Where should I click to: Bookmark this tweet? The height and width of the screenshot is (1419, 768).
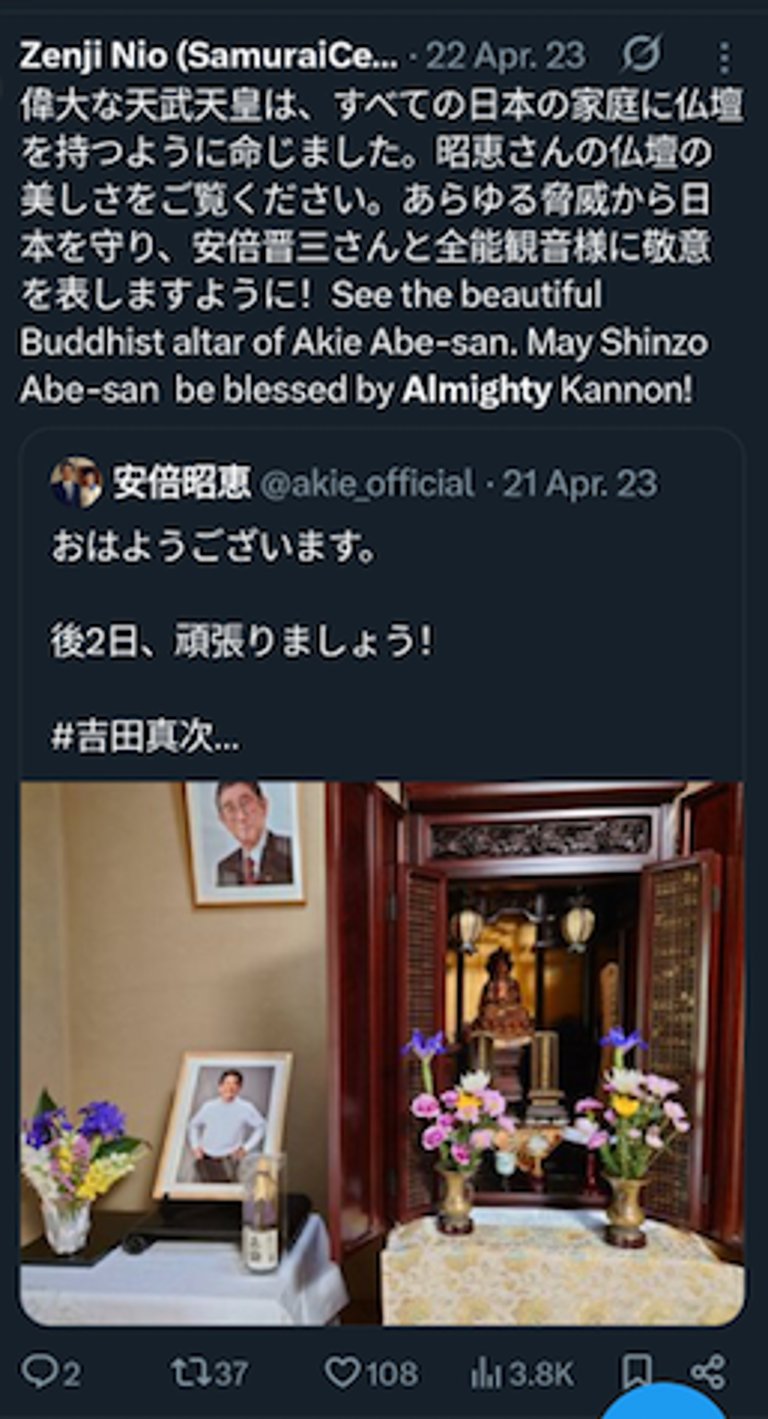click(637, 1372)
